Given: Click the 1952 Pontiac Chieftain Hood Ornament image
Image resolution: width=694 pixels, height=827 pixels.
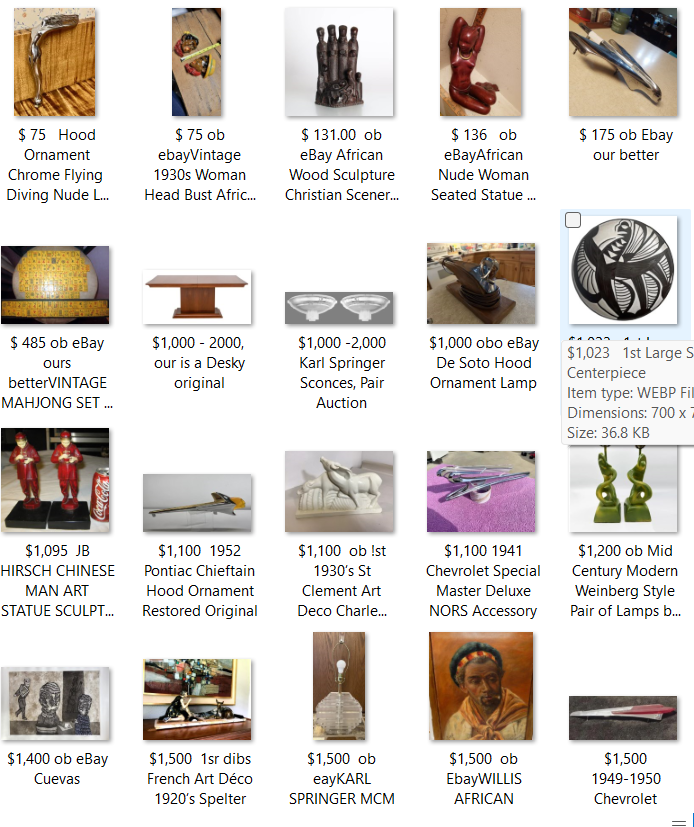Looking at the screenshot, I should (197, 503).
